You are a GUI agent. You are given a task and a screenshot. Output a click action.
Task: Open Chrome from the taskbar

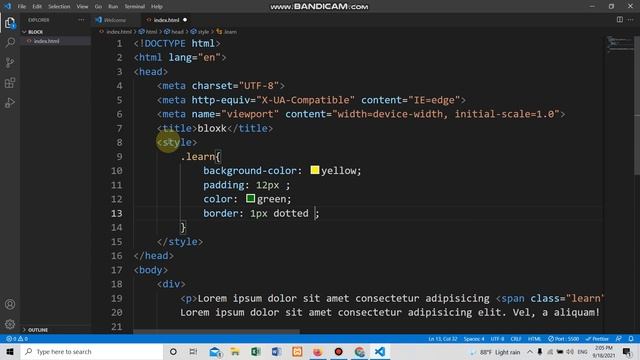click(359, 352)
